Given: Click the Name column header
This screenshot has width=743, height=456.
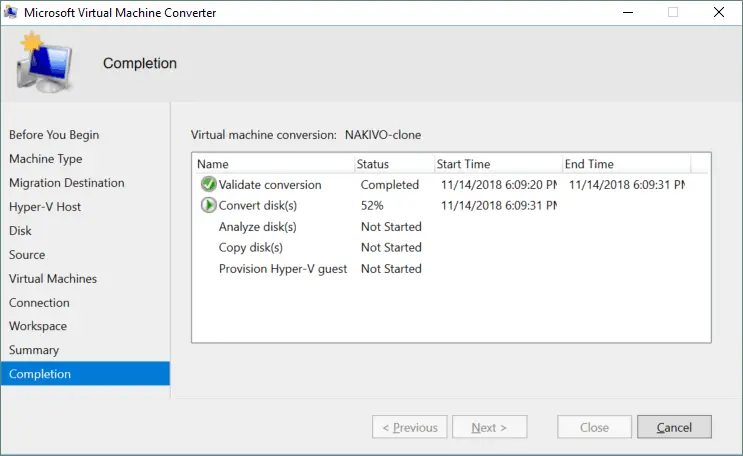Looking at the screenshot, I should 274,164.
